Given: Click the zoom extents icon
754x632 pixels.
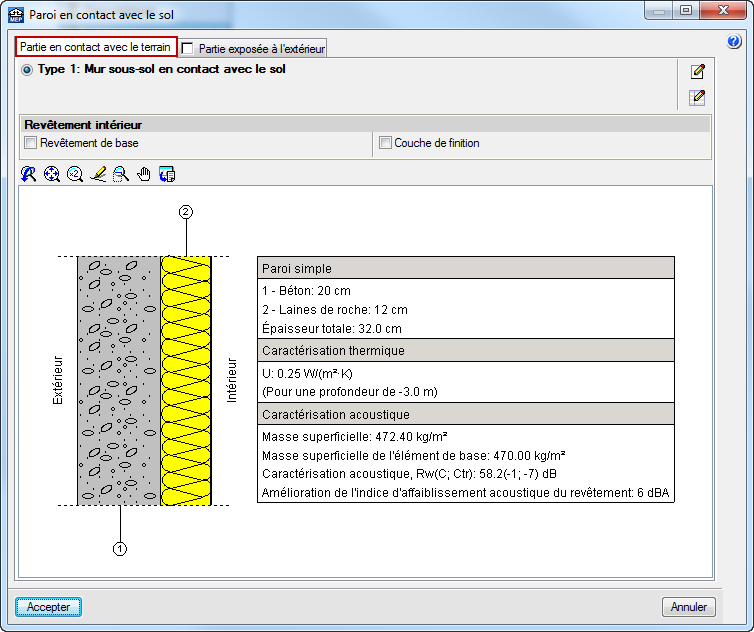Looking at the screenshot, I should tap(52, 174).
